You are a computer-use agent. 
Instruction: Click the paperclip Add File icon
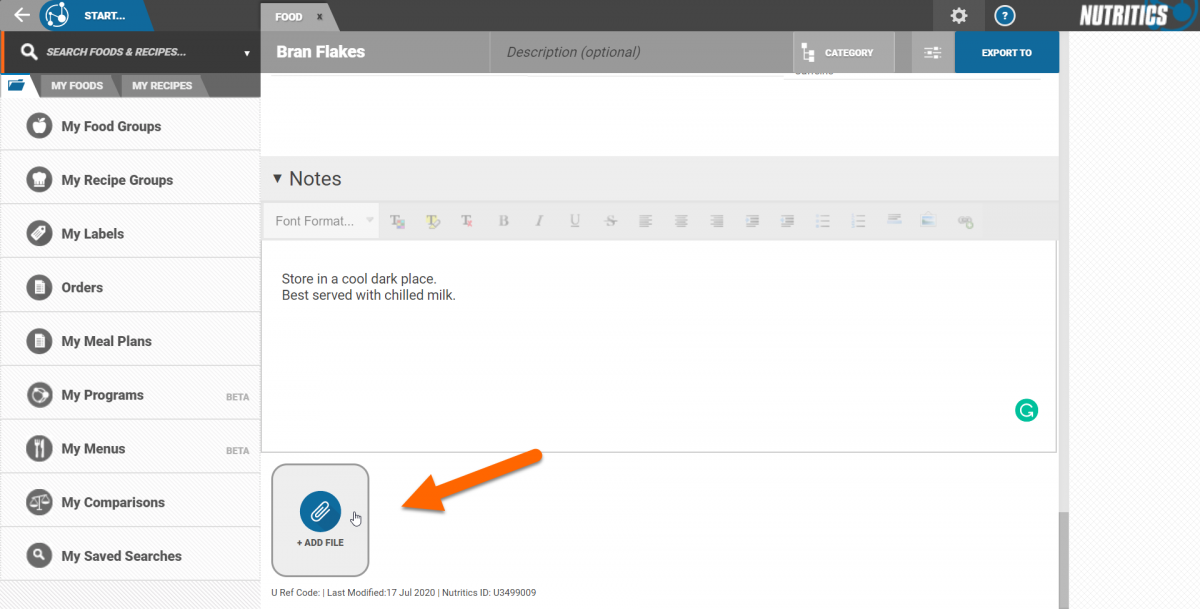click(320, 511)
